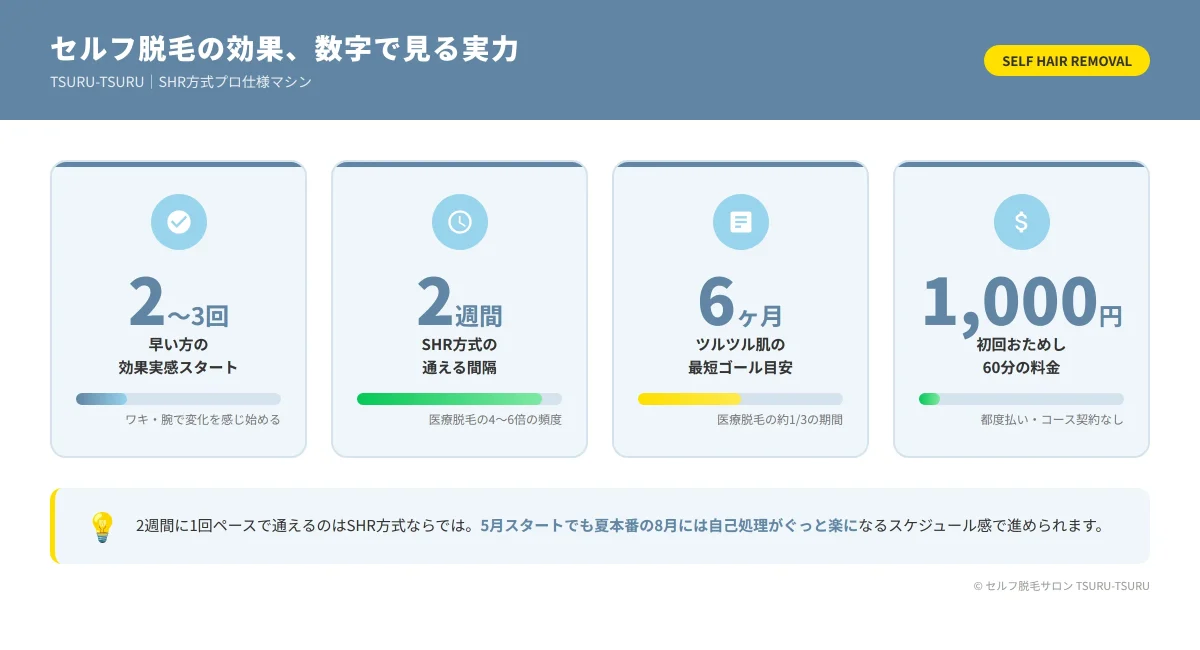The width and height of the screenshot is (1200, 650).
Task: Click the subtitle TSURU-TSURU｜SHR方式プロ仕様マシン
Action: click(181, 82)
